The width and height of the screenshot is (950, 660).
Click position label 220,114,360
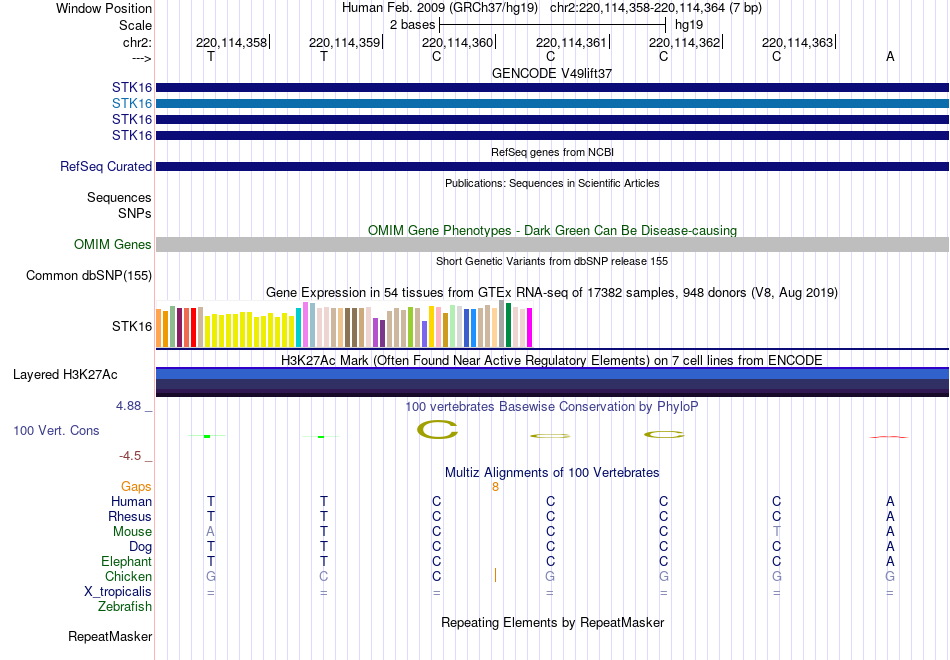[457, 42]
